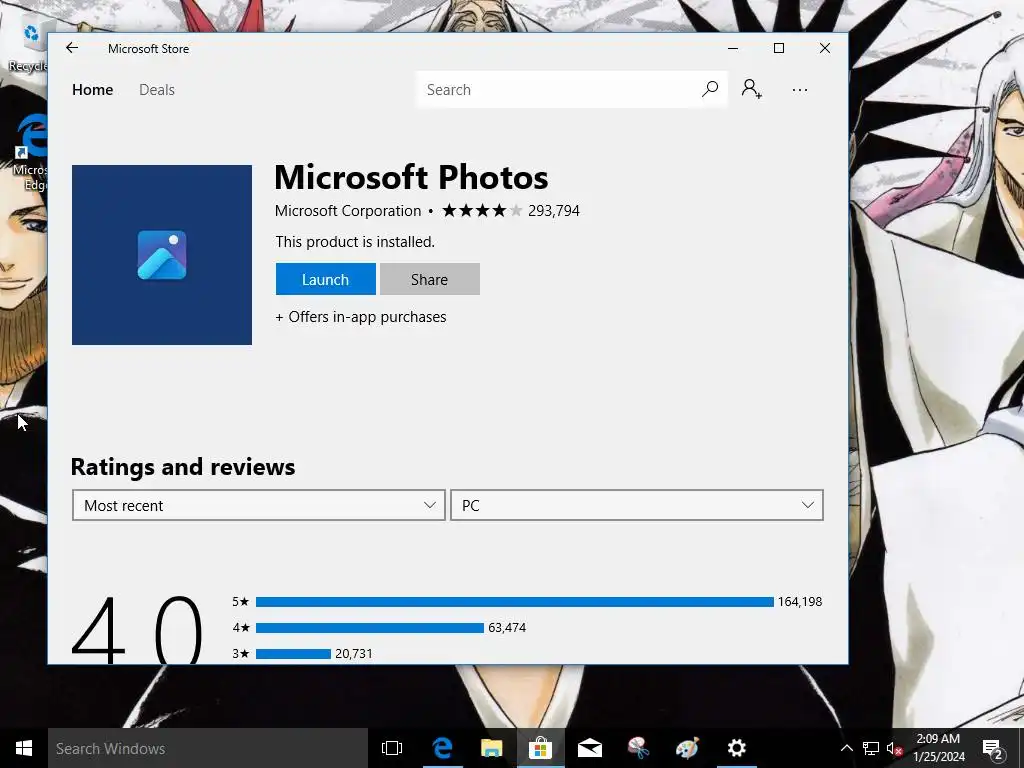Viewport: 1024px width, 768px height.
Task: Select the Microsoft Edge desktop shortcut
Action: click(x=29, y=152)
